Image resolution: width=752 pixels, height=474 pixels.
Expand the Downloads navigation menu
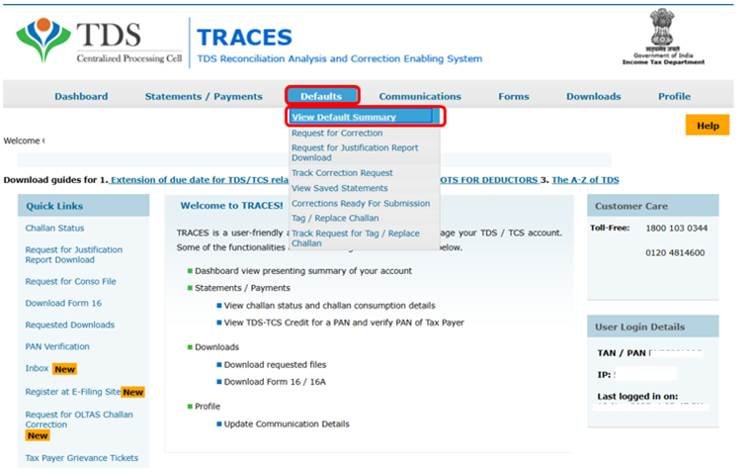point(593,97)
